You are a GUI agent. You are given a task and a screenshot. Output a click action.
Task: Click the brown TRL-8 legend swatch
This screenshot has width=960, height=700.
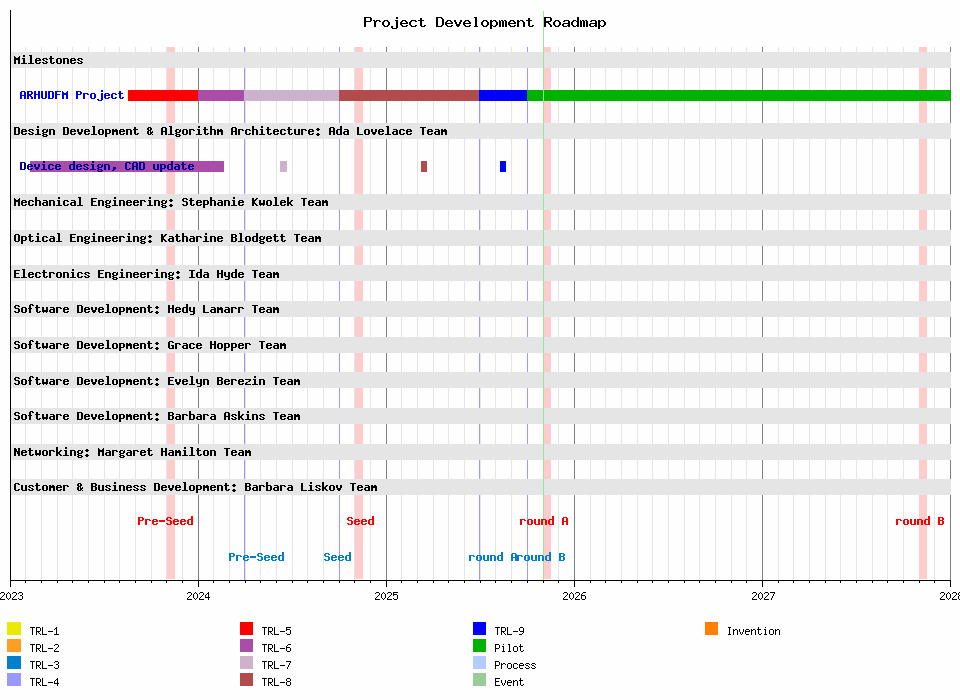click(246, 680)
